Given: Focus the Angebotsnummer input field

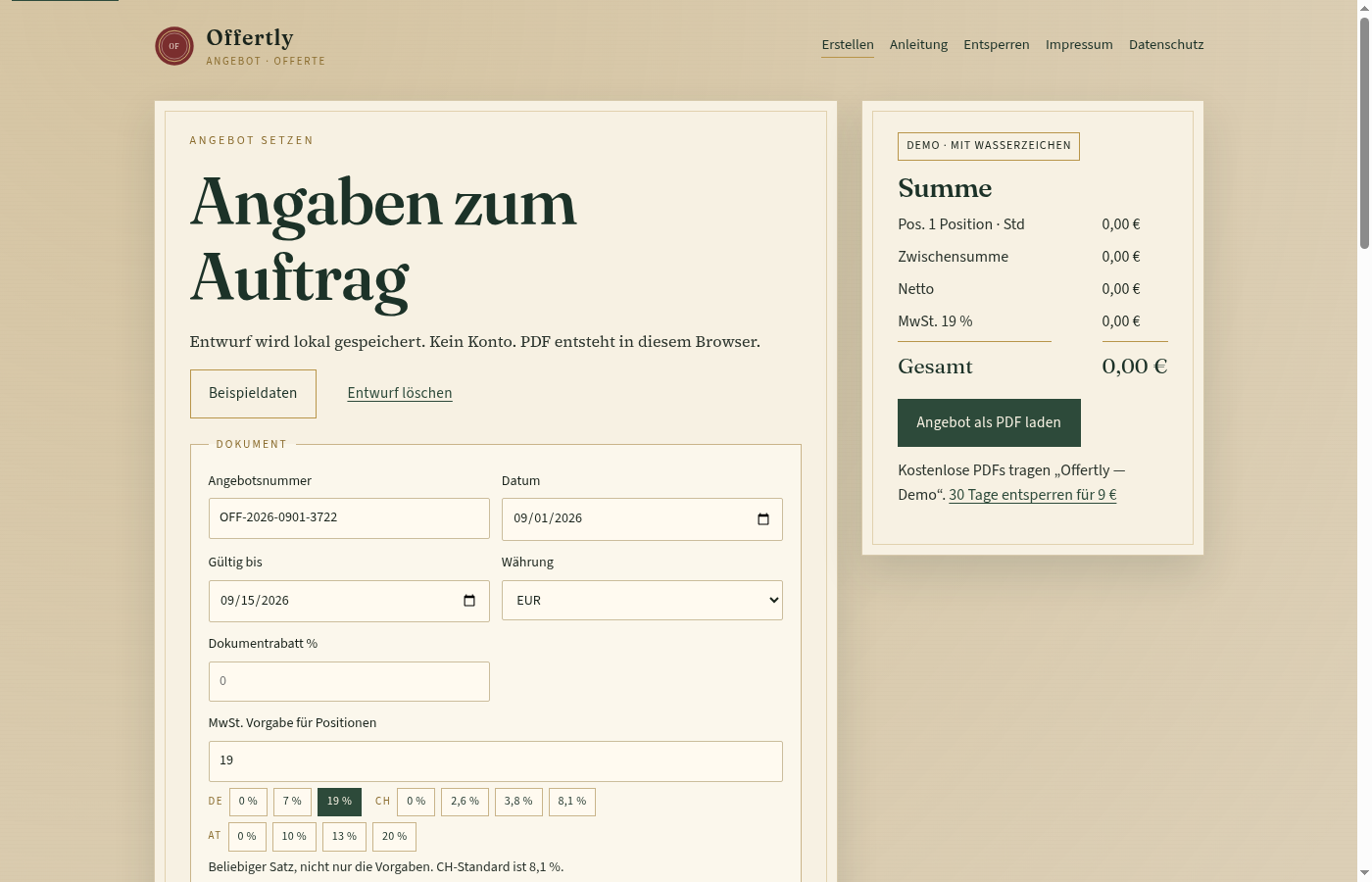Looking at the screenshot, I should click(349, 518).
